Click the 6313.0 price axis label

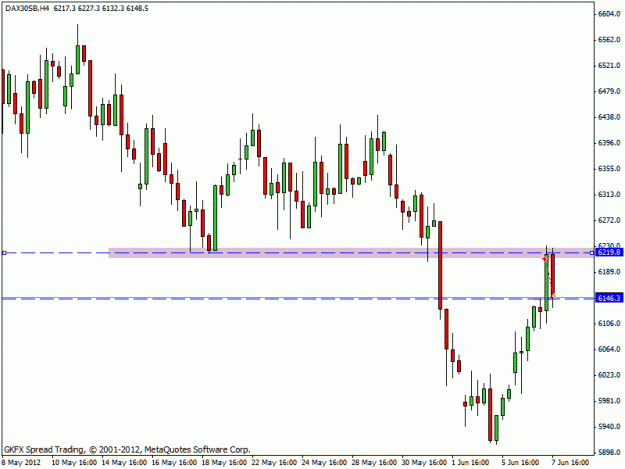click(609, 194)
